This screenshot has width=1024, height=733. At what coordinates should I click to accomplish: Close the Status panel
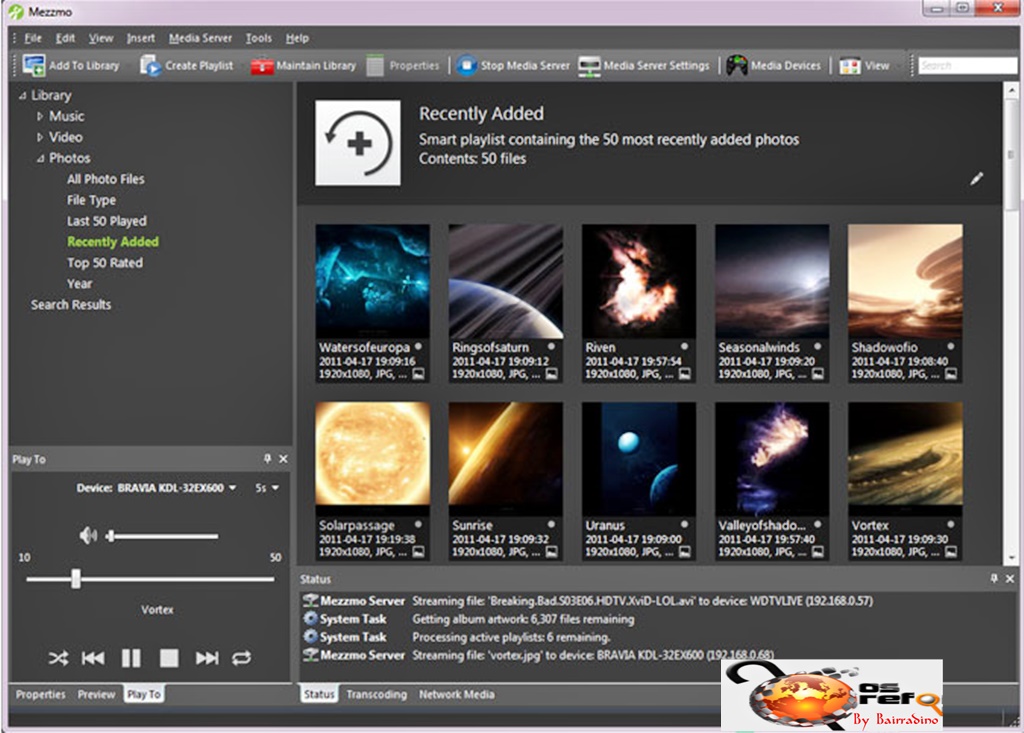click(1010, 578)
